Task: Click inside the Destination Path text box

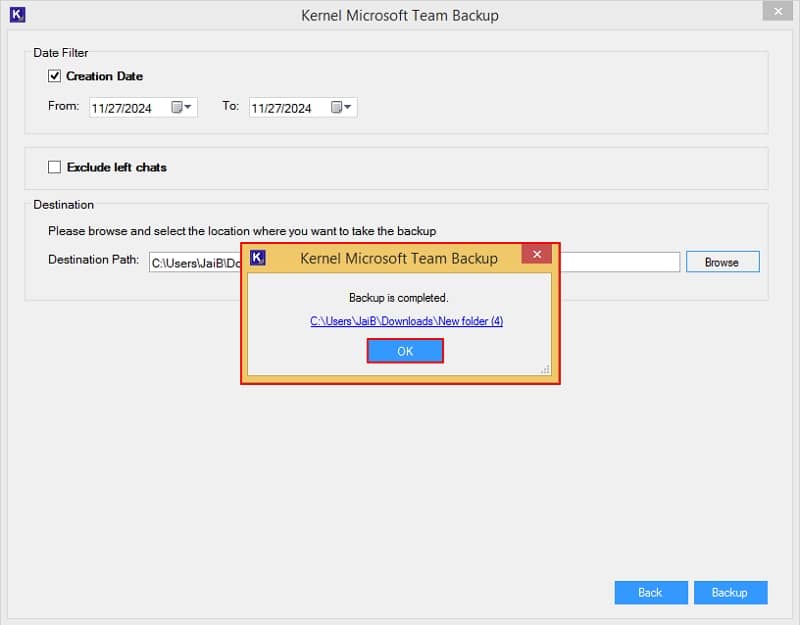Action: (620, 262)
